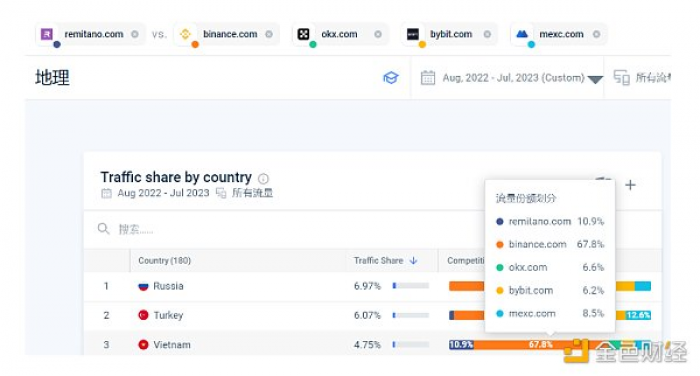Viewport: 700px width, 376px height.
Task: Select the mexc.com site chip
Action: pos(559,34)
